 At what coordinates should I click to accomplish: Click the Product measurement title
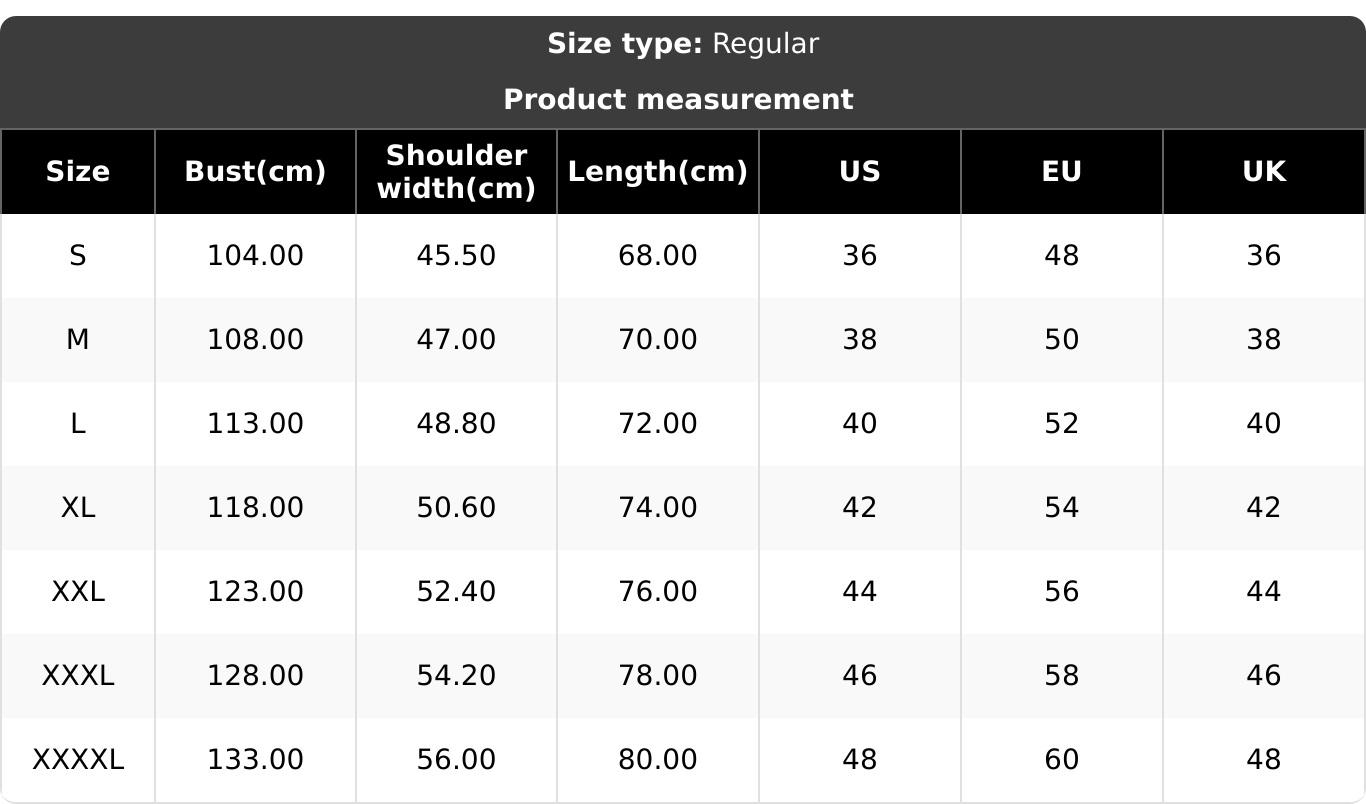[x=678, y=100]
